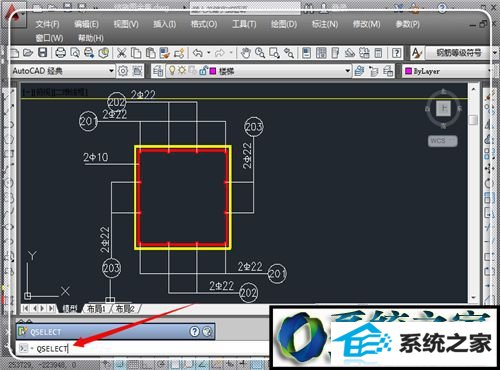Toggle layer lock padlock icon

(203, 71)
